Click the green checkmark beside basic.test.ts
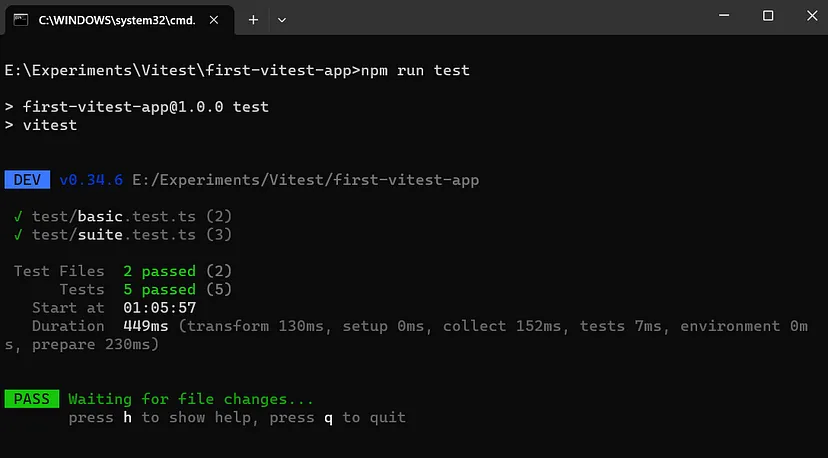This screenshot has width=828, height=458. tap(18, 217)
